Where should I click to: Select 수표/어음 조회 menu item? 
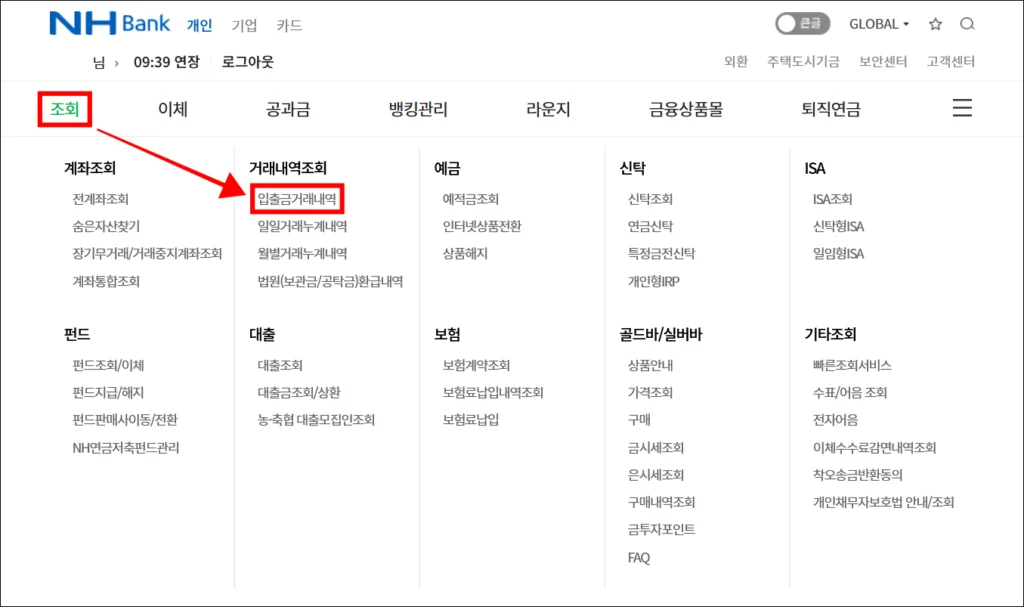click(850, 393)
